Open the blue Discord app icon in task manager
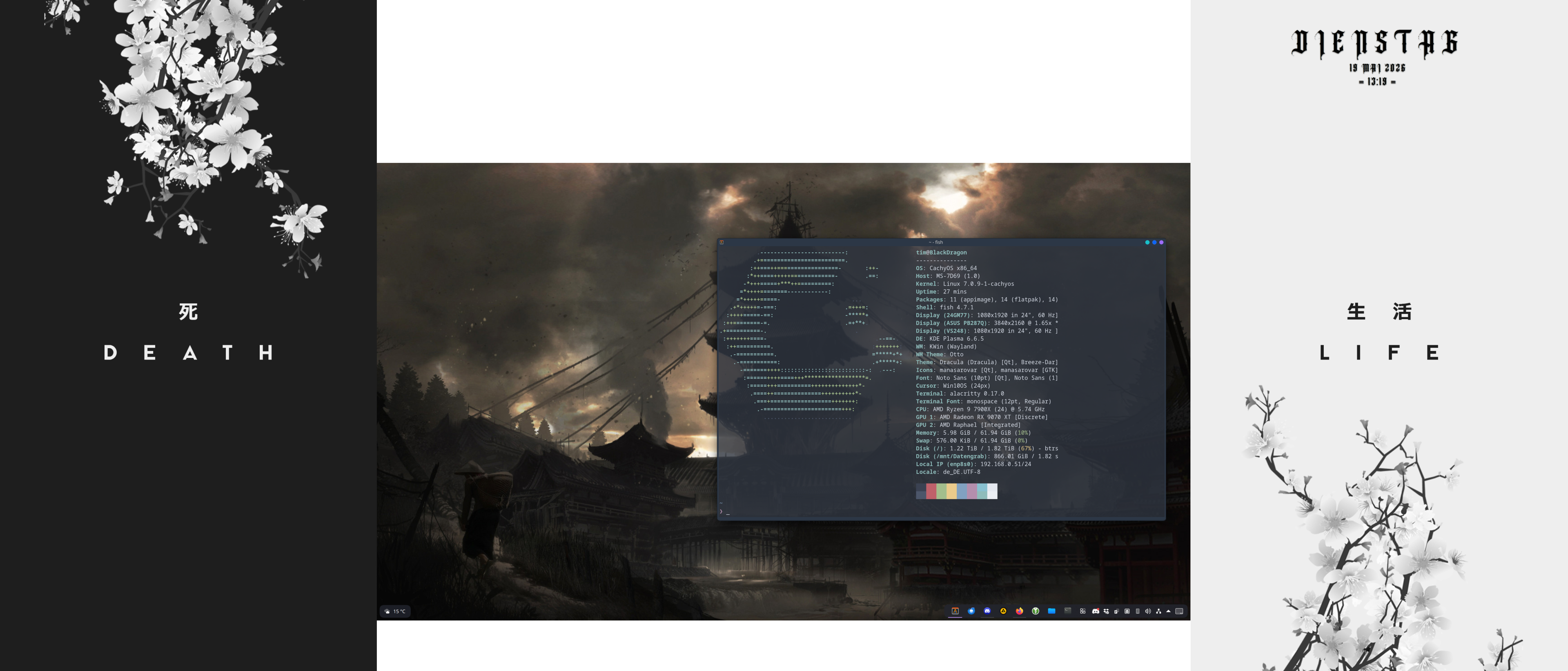Screen dimensions: 1568x671 pyautogui.click(x=987, y=611)
